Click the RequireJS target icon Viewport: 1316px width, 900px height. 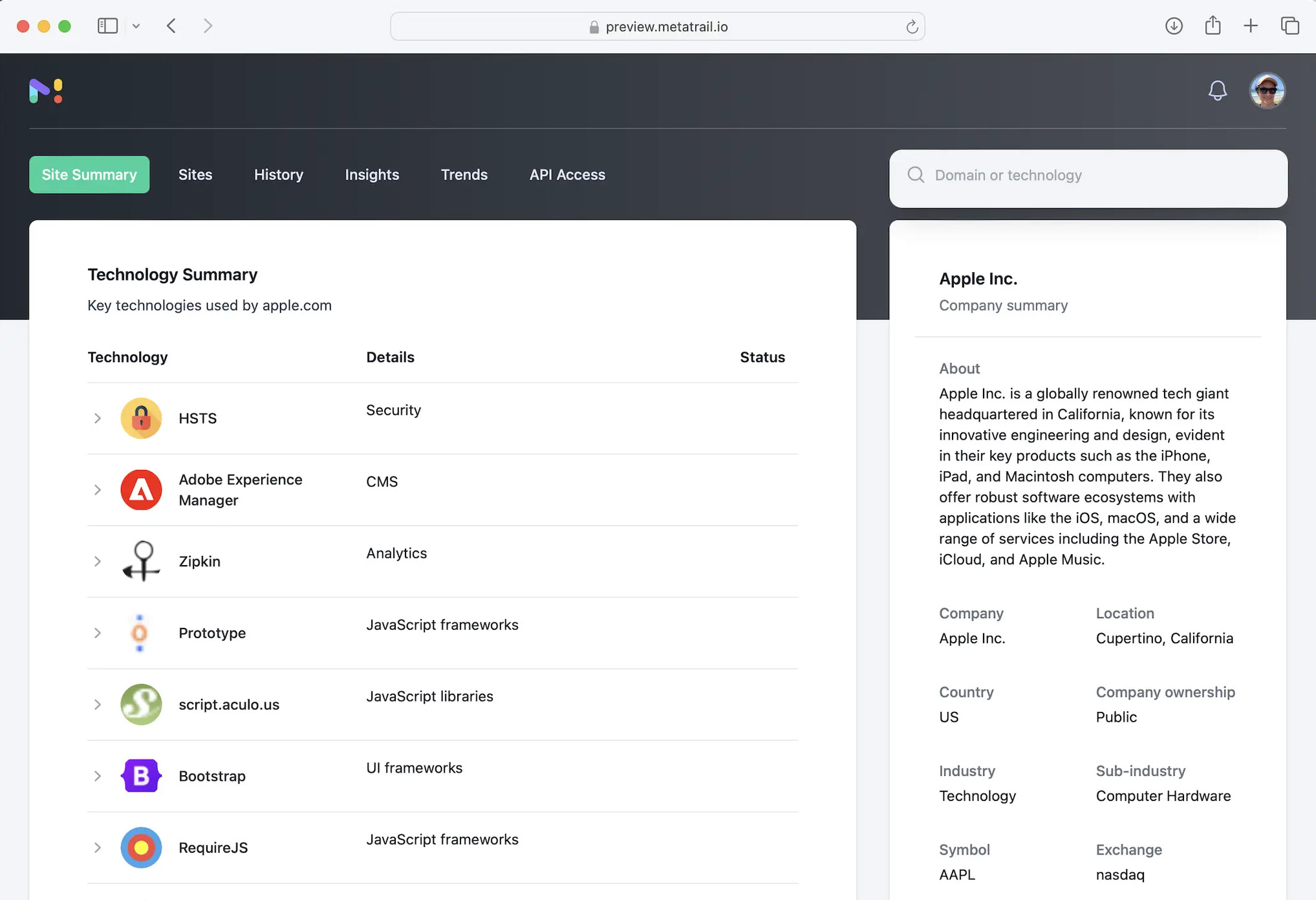(x=141, y=848)
